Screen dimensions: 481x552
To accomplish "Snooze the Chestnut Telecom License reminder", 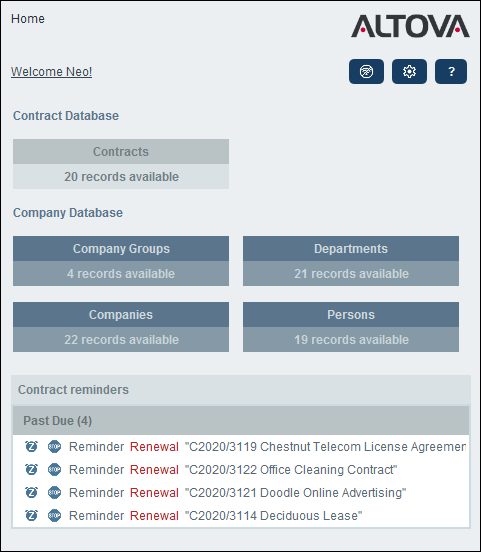I will [31, 446].
